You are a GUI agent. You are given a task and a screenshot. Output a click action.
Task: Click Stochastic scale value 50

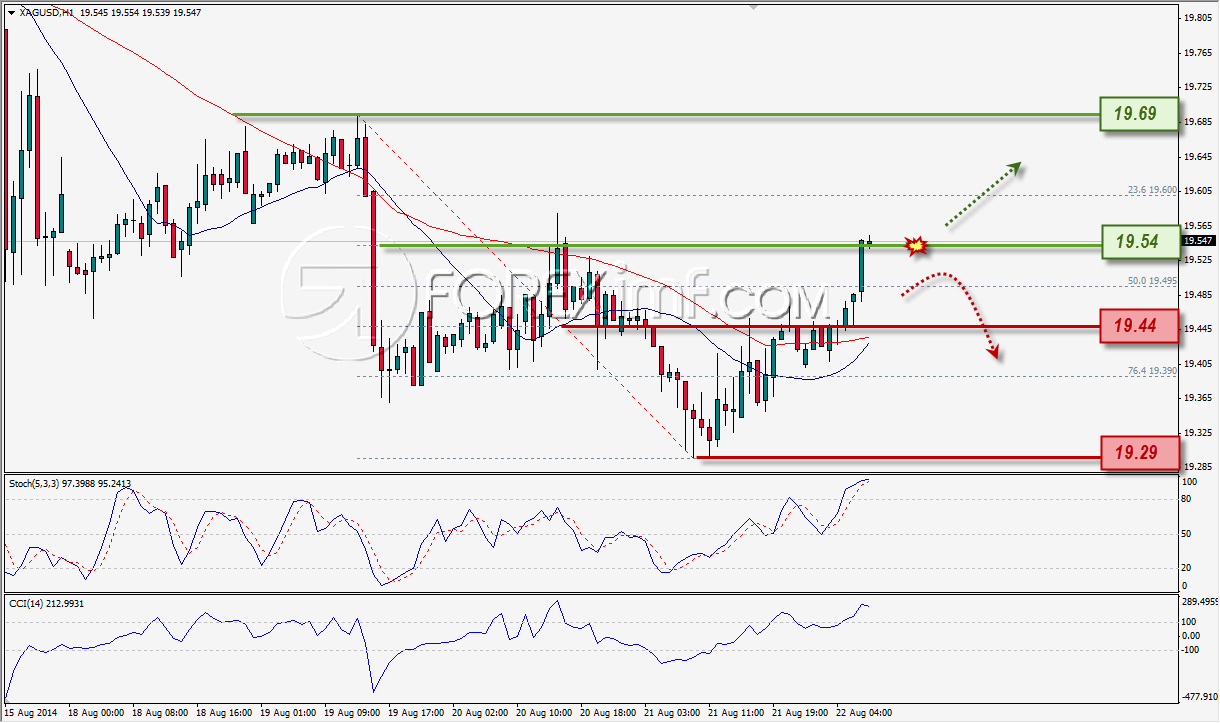[1186, 534]
